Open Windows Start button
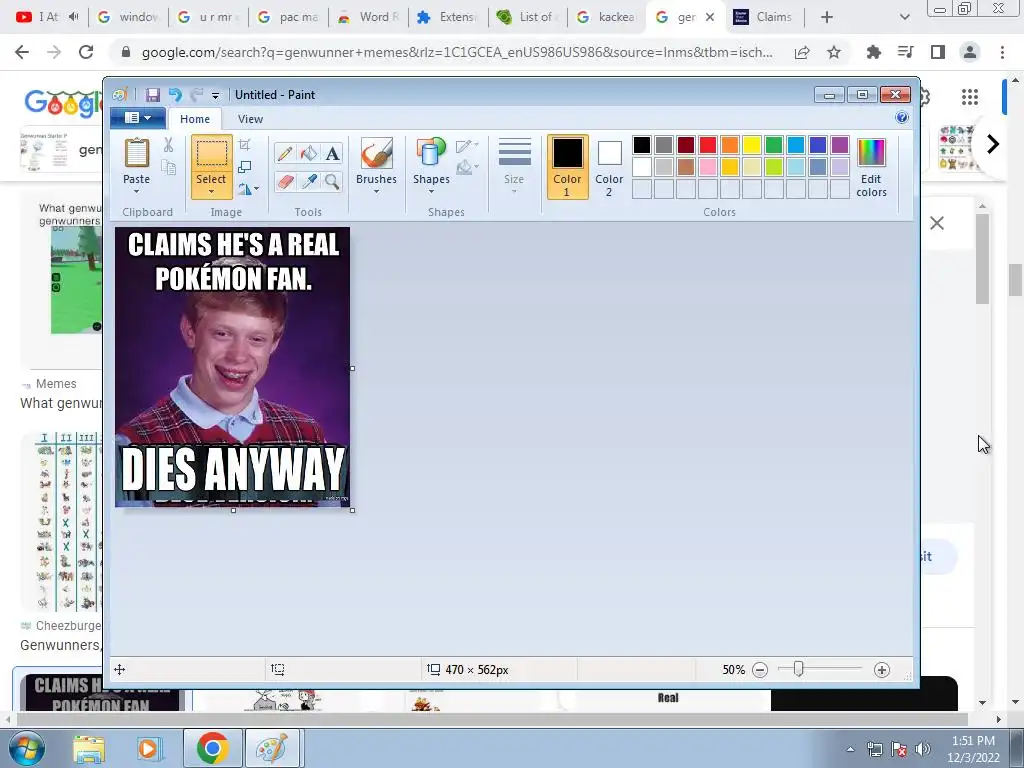 (27, 748)
